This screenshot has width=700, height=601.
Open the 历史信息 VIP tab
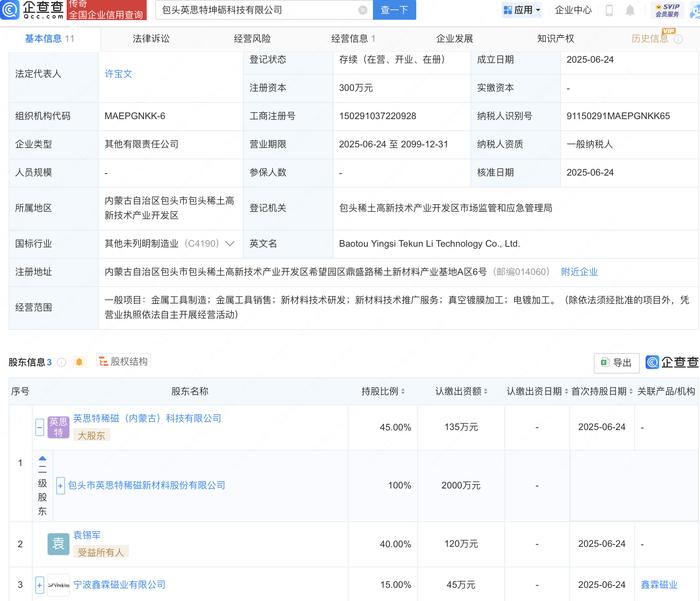tap(656, 39)
